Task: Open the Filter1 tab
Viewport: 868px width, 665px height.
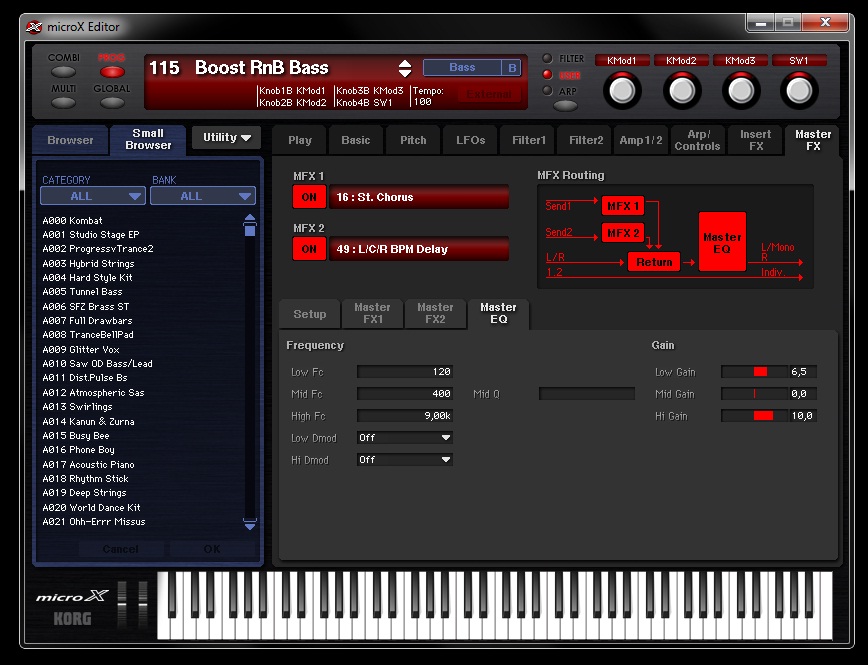Action: tap(529, 140)
